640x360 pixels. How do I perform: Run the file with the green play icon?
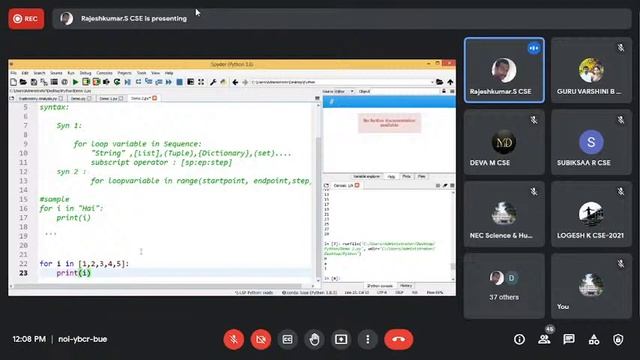point(76,82)
